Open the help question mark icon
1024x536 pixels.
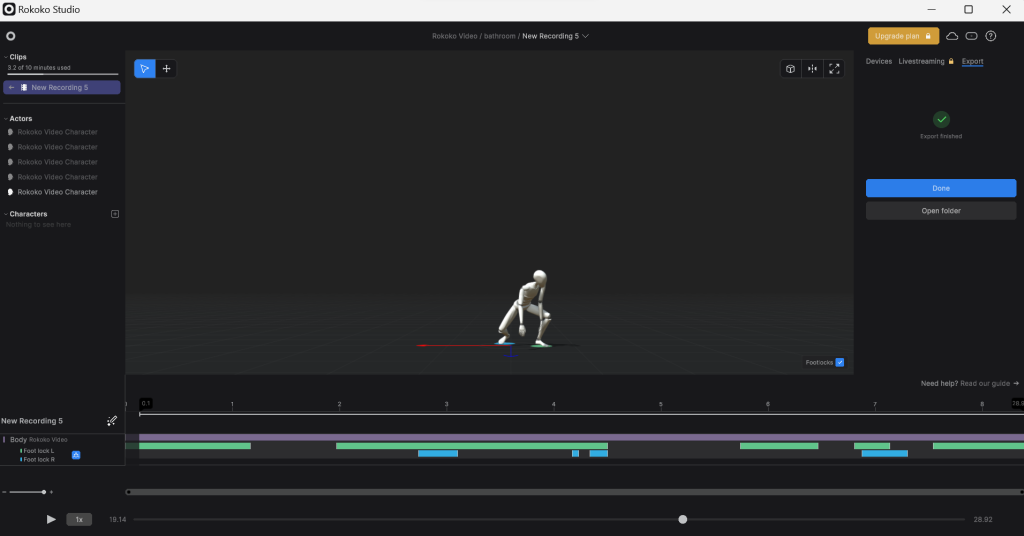[991, 36]
